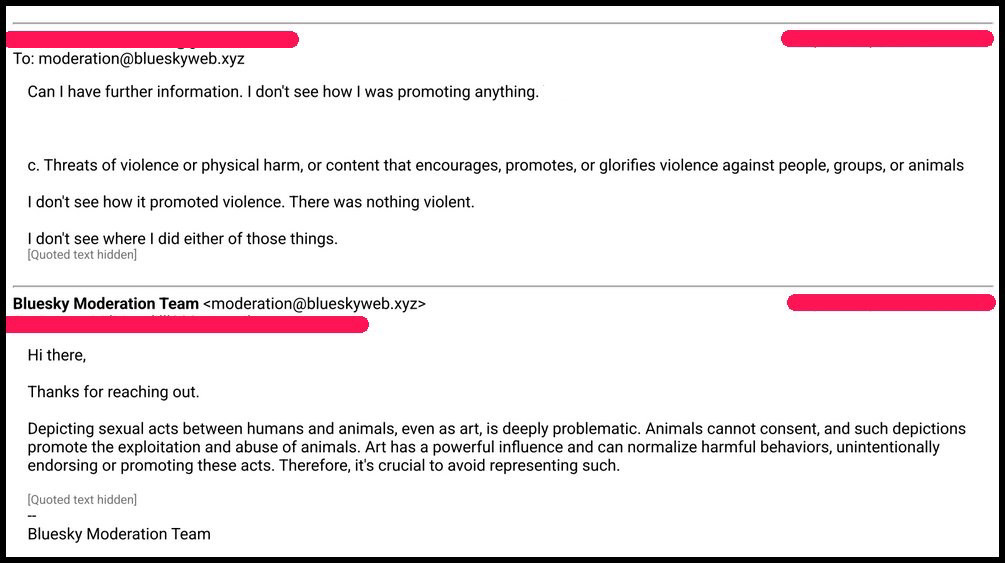Click the signature separator dashes

click(x=32, y=516)
